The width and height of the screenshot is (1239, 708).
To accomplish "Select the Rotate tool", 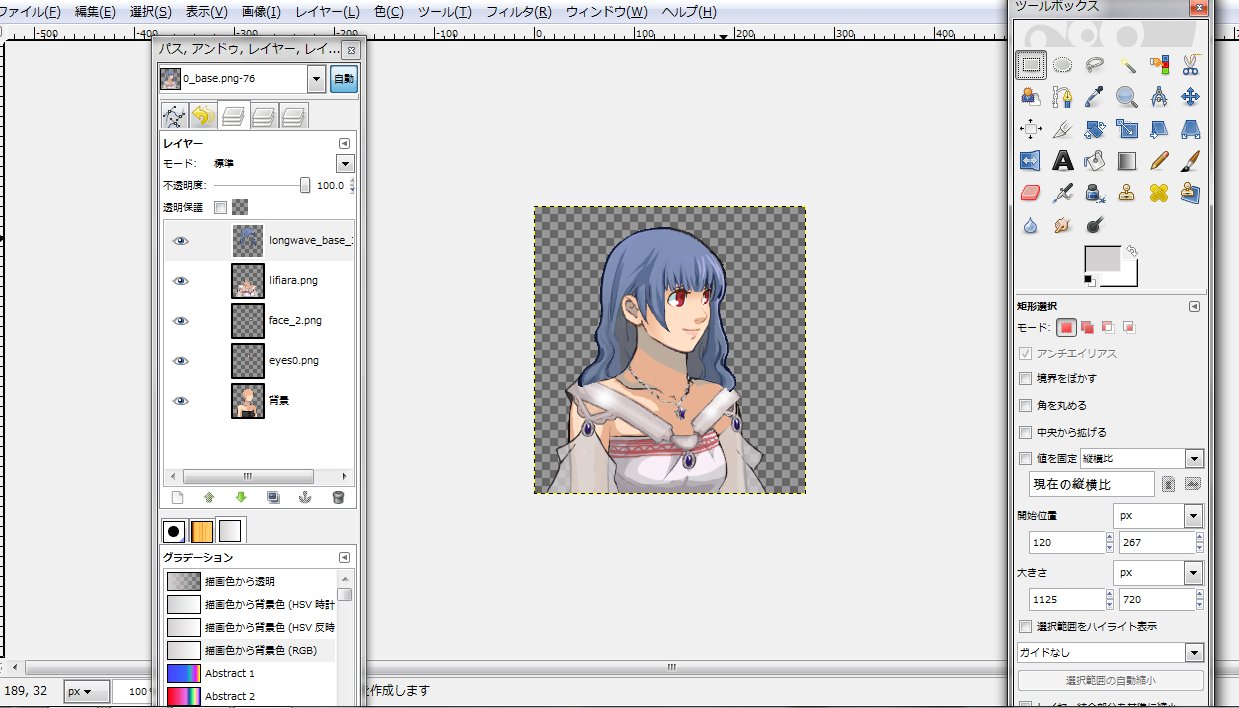I will point(1095,129).
